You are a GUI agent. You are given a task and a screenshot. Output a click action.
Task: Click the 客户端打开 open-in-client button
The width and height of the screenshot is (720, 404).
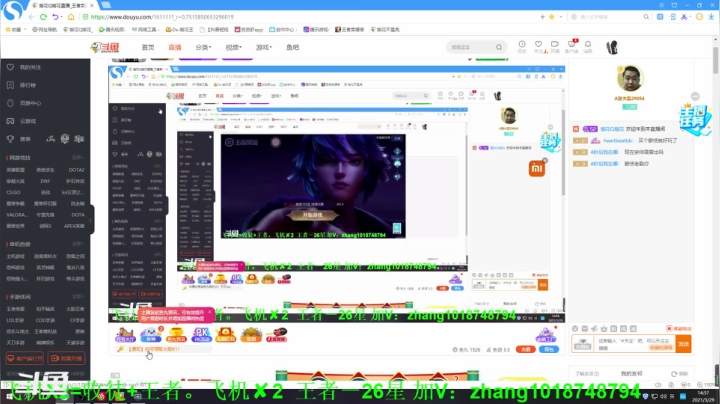[x=25, y=358]
